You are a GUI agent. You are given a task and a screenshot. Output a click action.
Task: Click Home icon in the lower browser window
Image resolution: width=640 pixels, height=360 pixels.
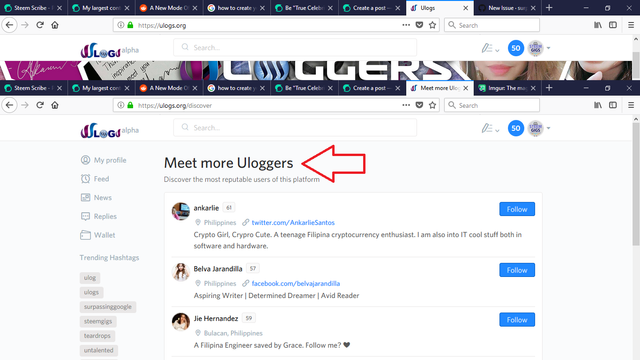click(55, 105)
